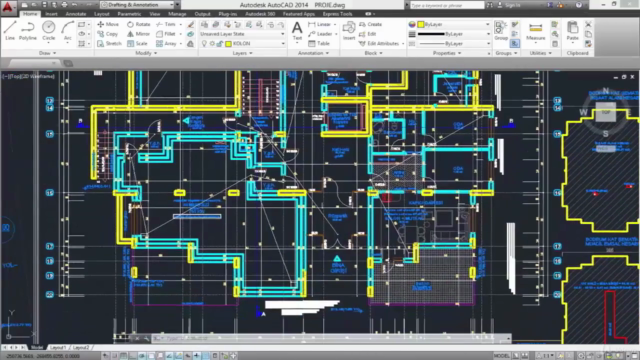This screenshot has height=360, width=640.
Task: Click the Move button
Action: coord(108,24)
